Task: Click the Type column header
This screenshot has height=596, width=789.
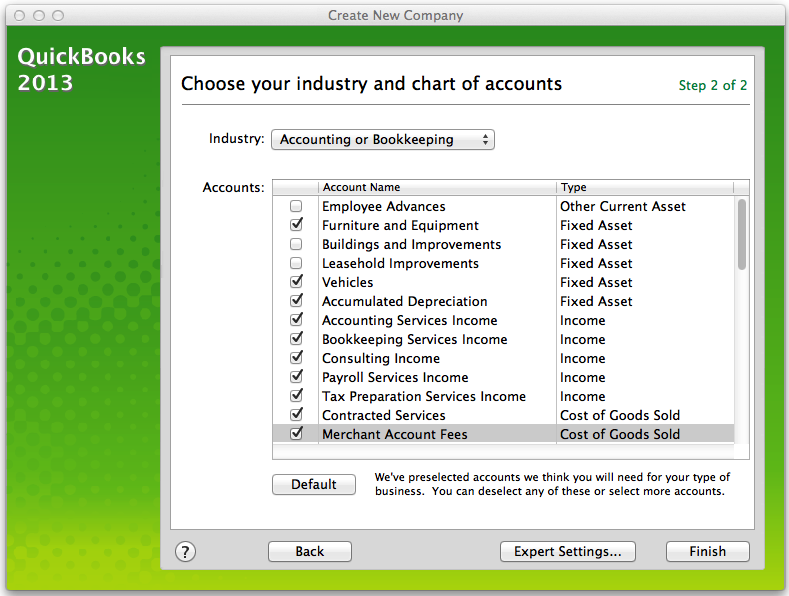Action: pyautogui.click(x=645, y=187)
